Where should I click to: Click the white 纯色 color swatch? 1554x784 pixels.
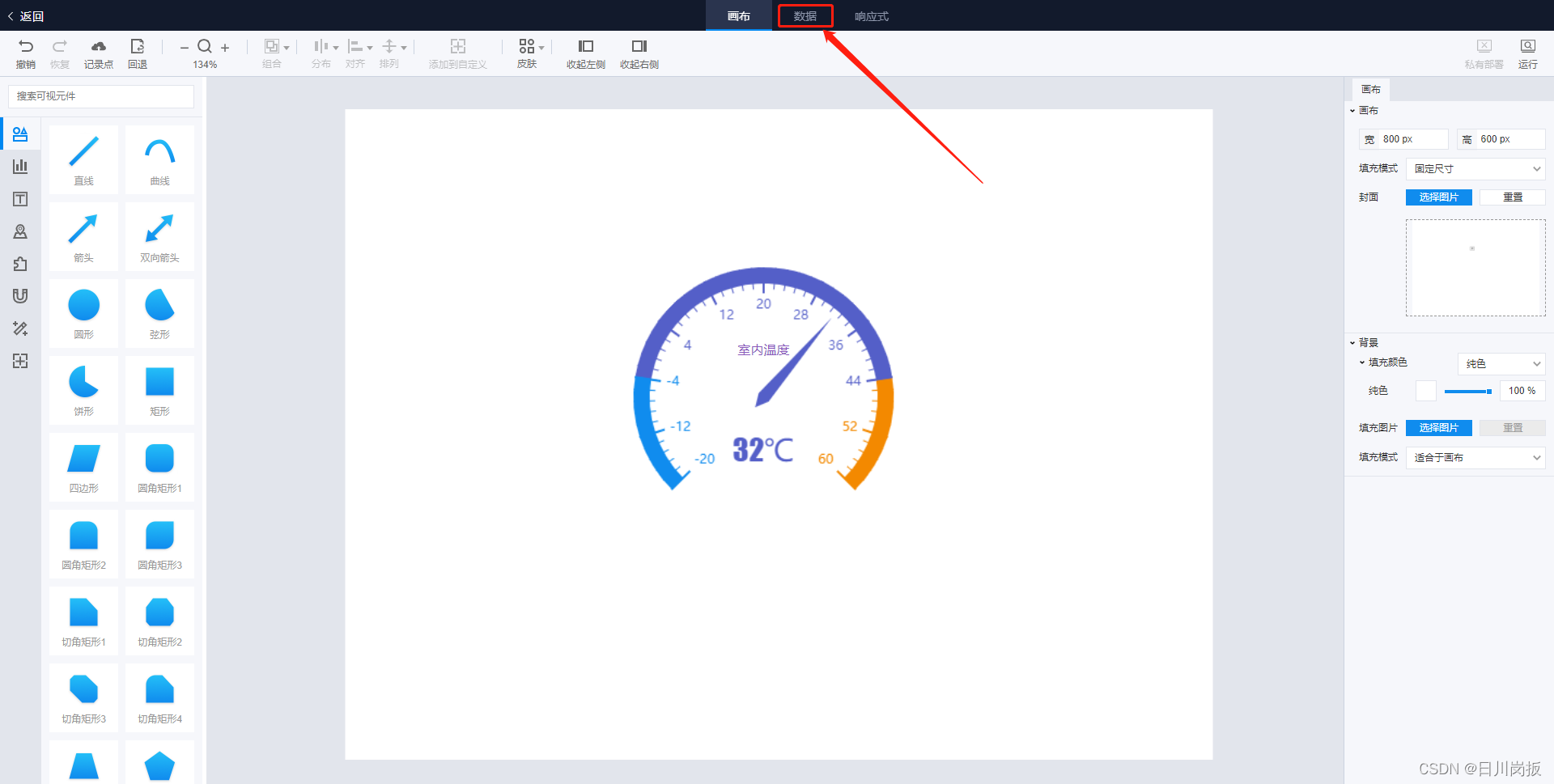(x=1426, y=391)
